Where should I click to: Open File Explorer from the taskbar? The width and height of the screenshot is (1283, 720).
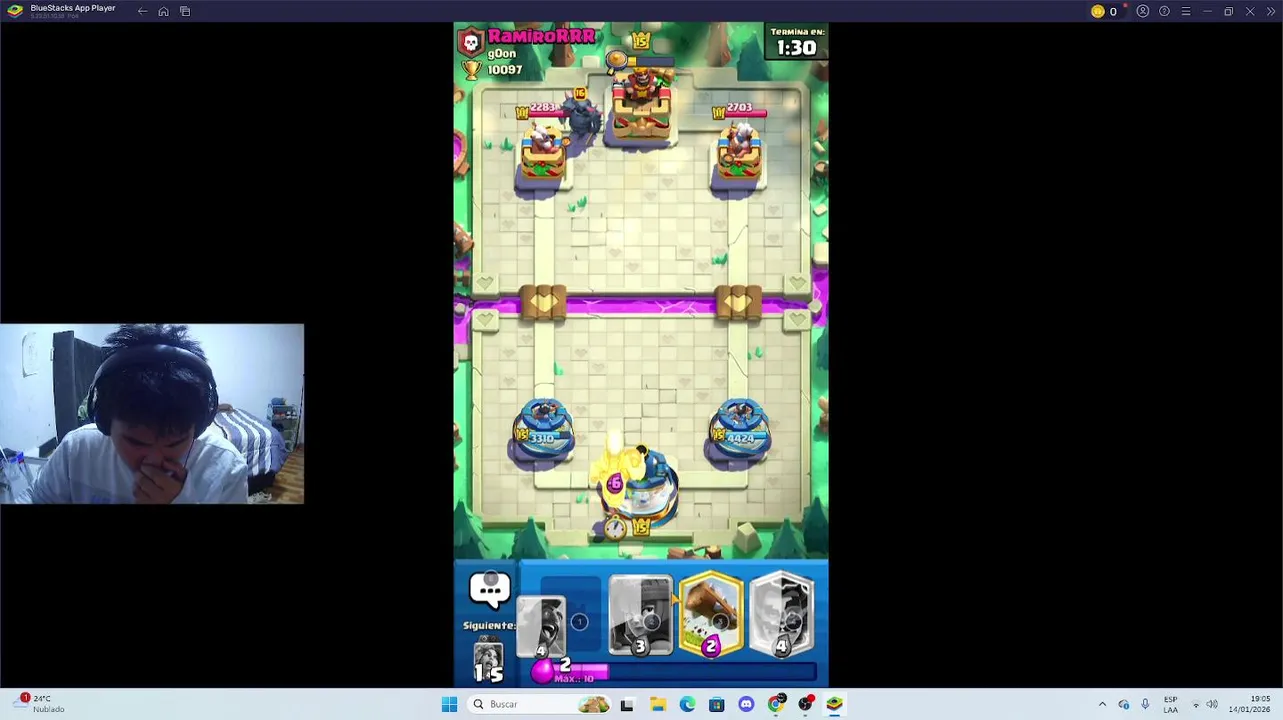(x=657, y=704)
